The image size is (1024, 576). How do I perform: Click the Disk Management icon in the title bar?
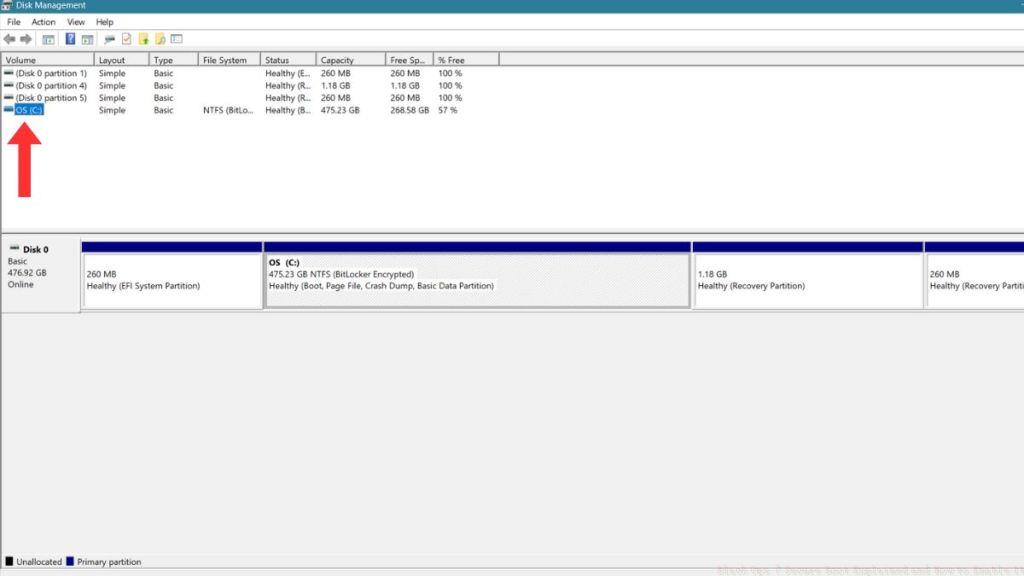[7, 5]
